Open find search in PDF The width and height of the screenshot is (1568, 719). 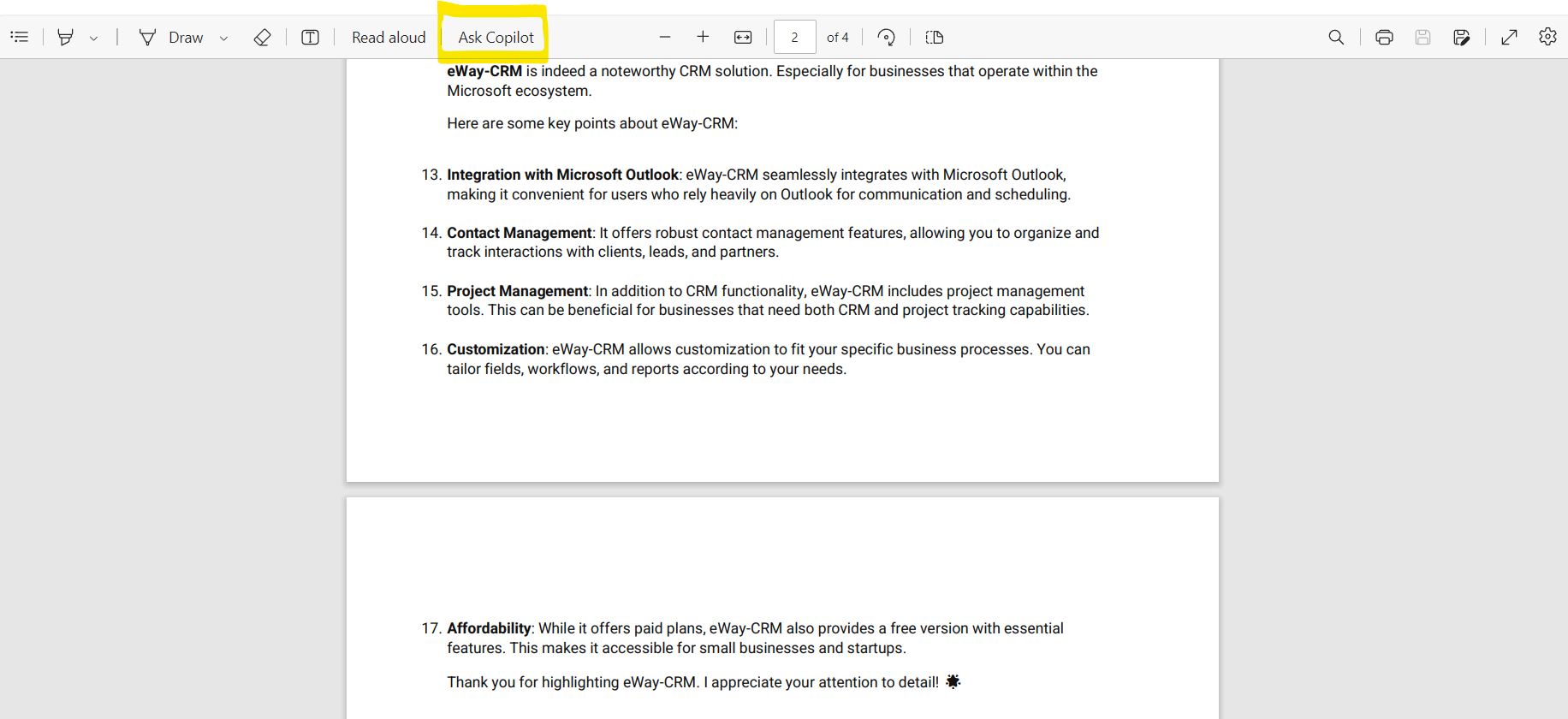click(1336, 37)
